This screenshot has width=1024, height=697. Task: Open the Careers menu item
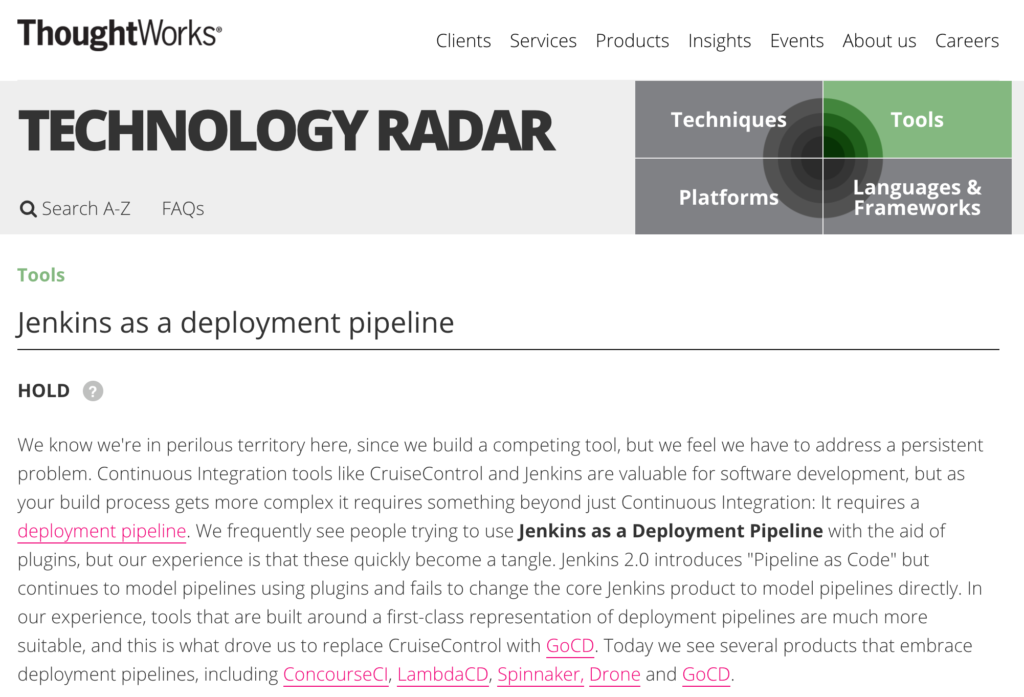[x=967, y=41]
